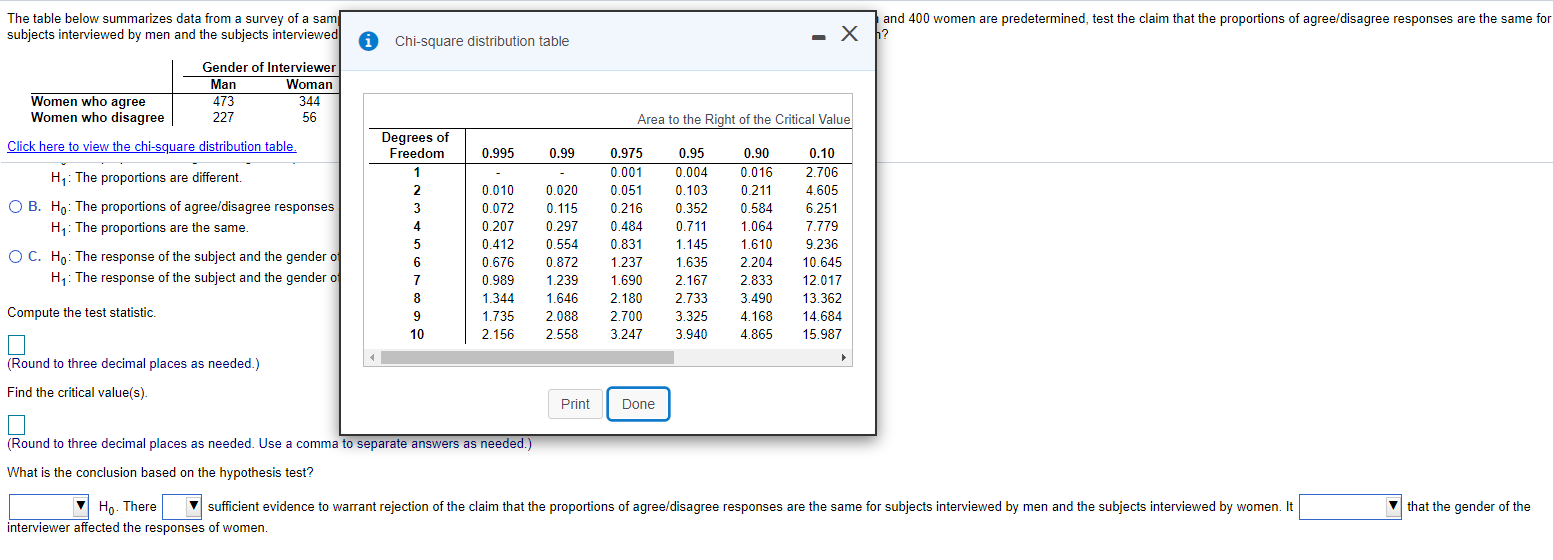1553x560 pixels.
Task: Click the 0.95 column header
Action: pyautogui.click(x=691, y=154)
